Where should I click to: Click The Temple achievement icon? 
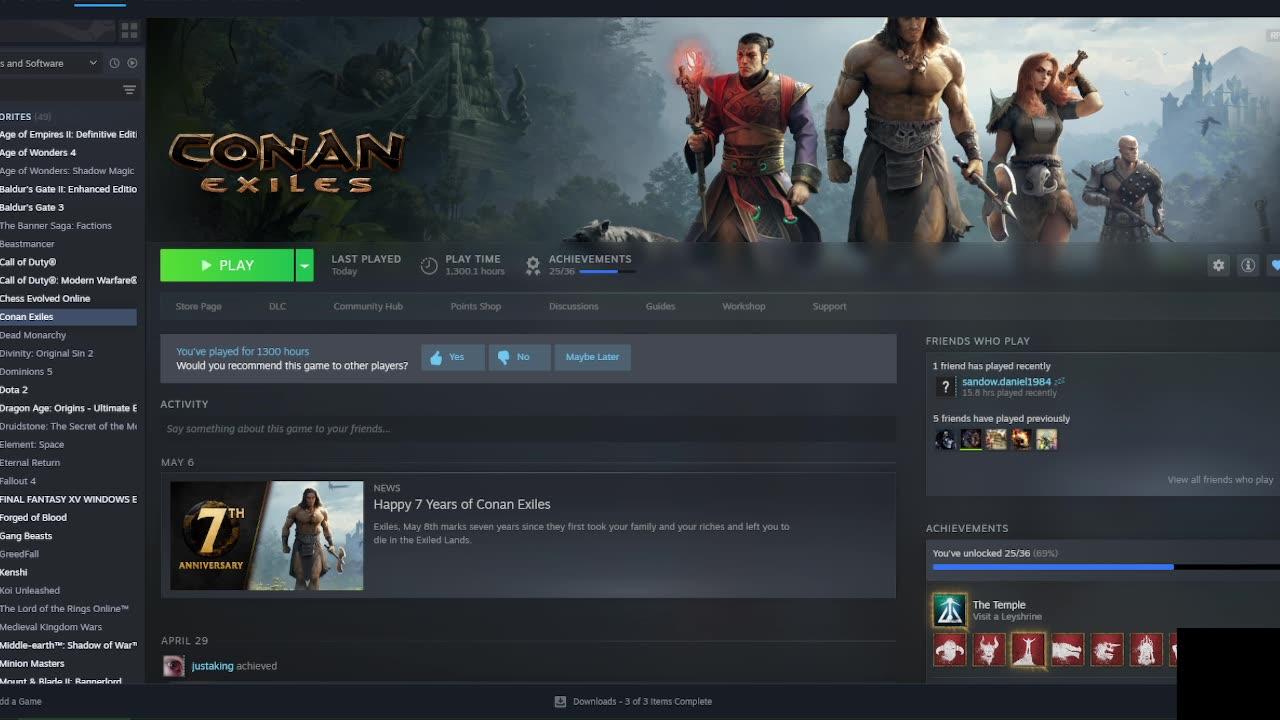pyautogui.click(x=949, y=609)
